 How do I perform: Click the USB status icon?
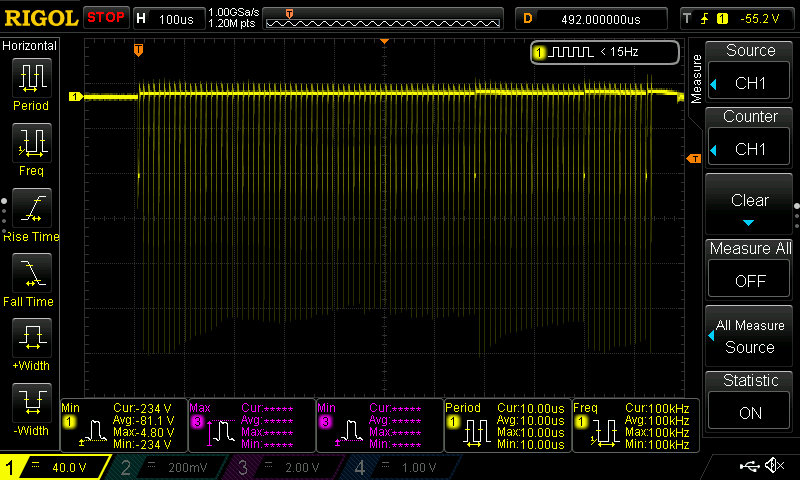click(x=750, y=466)
